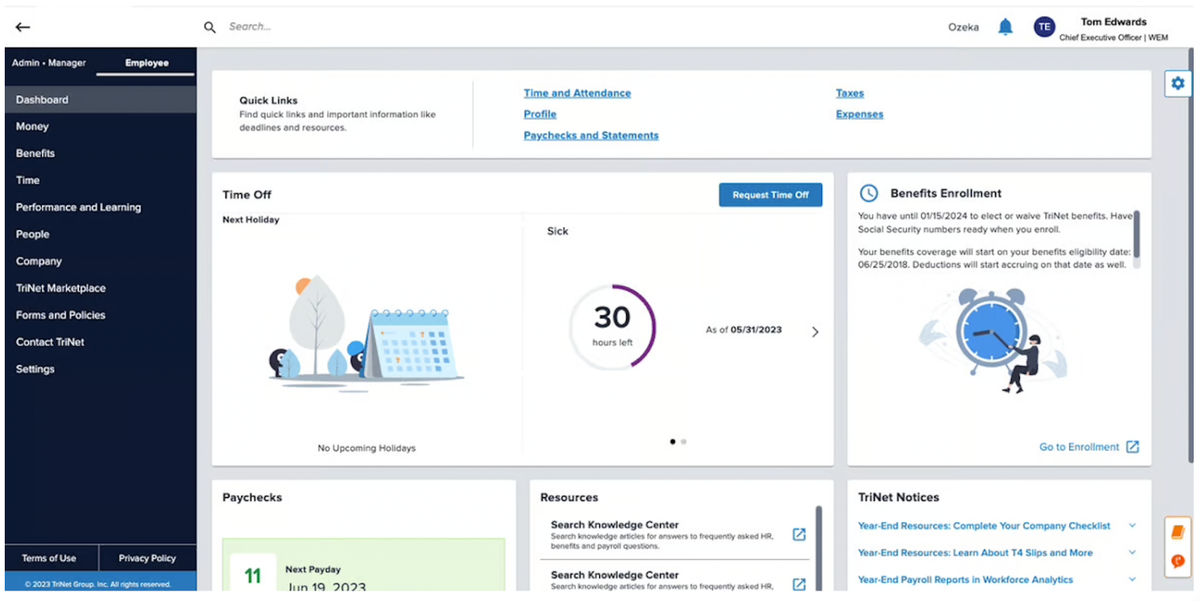Open first Search Knowledge Center external-link icon
The height and width of the screenshot is (601, 1200).
[799, 534]
